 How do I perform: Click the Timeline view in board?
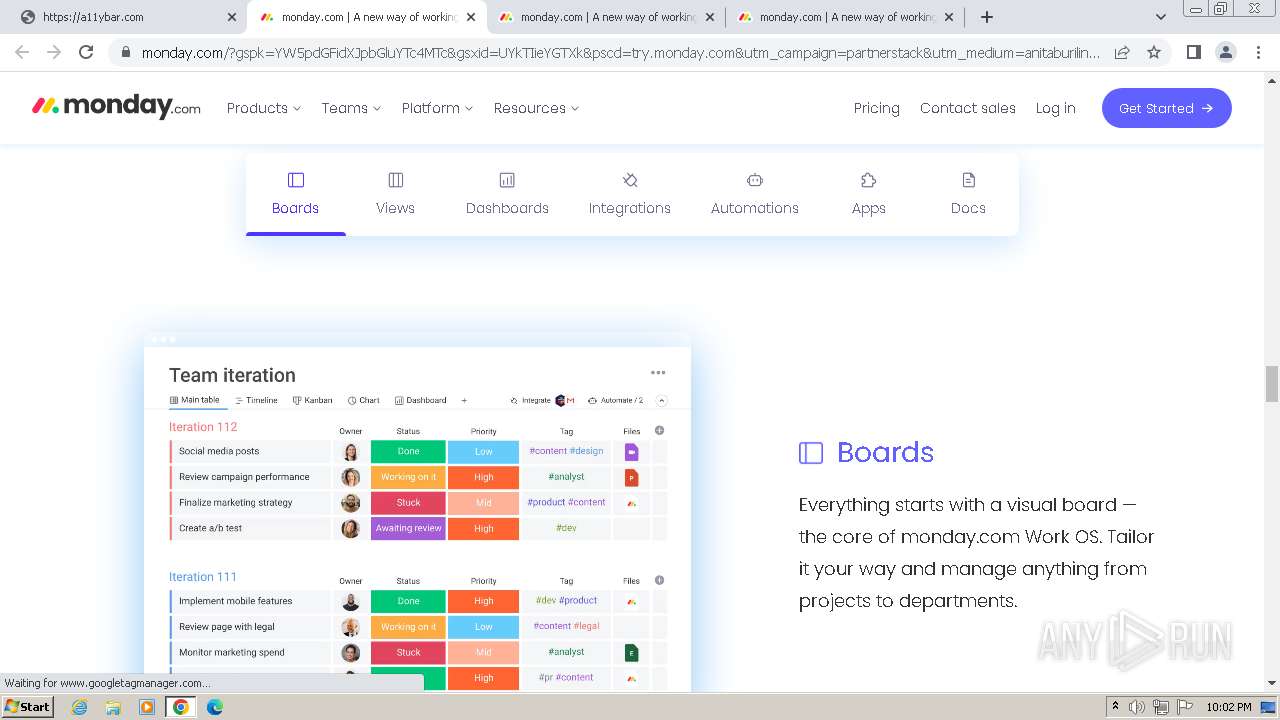click(x=256, y=400)
